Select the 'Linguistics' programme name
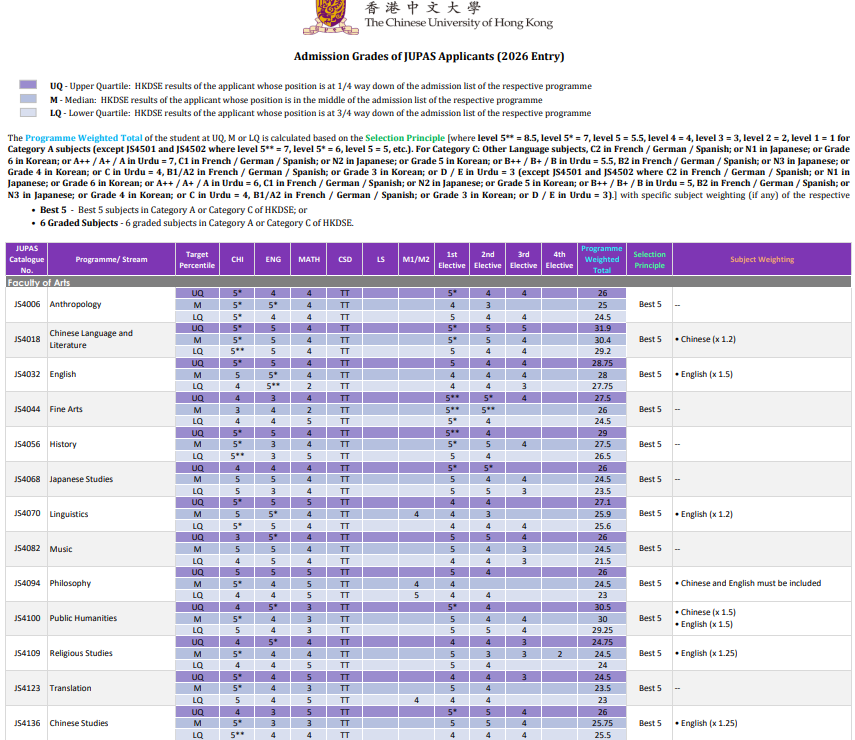855x740 pixels. click(69, 514)
